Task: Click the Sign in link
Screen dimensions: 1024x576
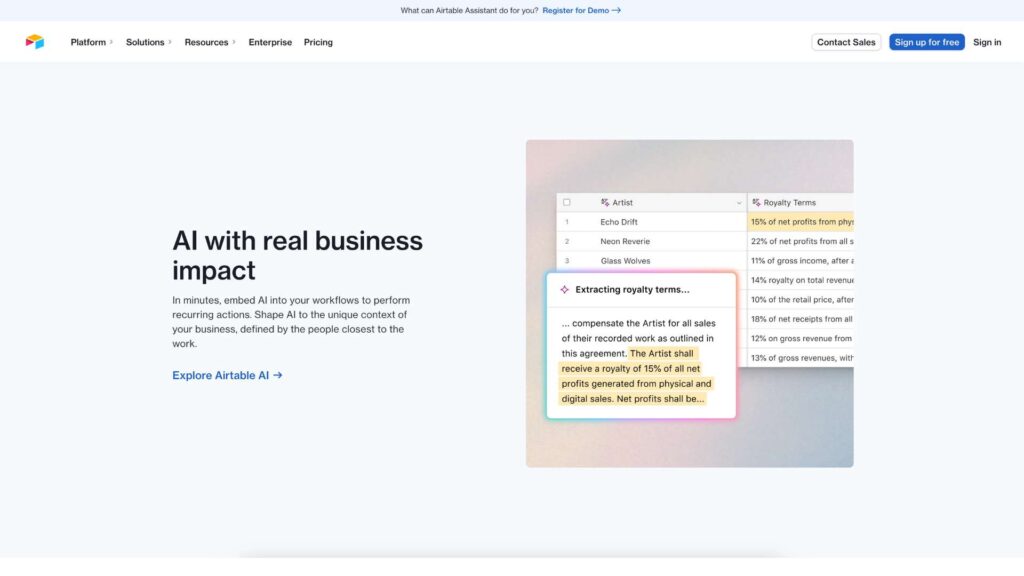Action: [x=987, y=42]
